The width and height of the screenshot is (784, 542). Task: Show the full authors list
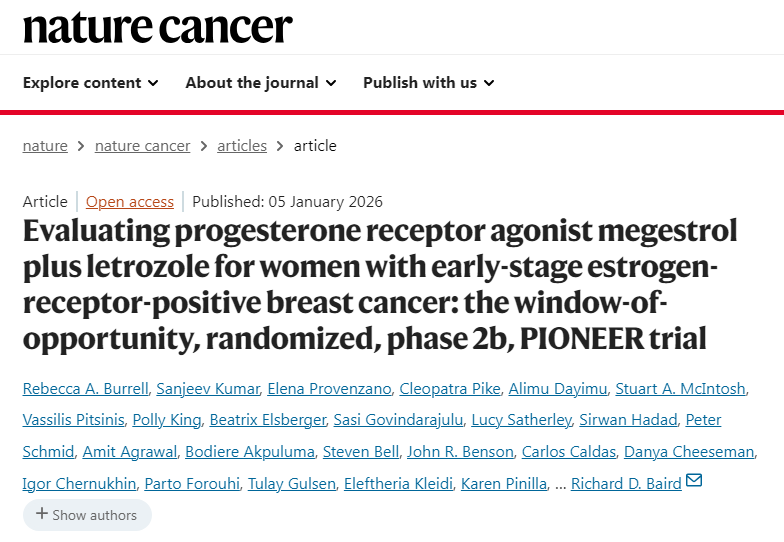pyautogui.click(x=87, y=515)
